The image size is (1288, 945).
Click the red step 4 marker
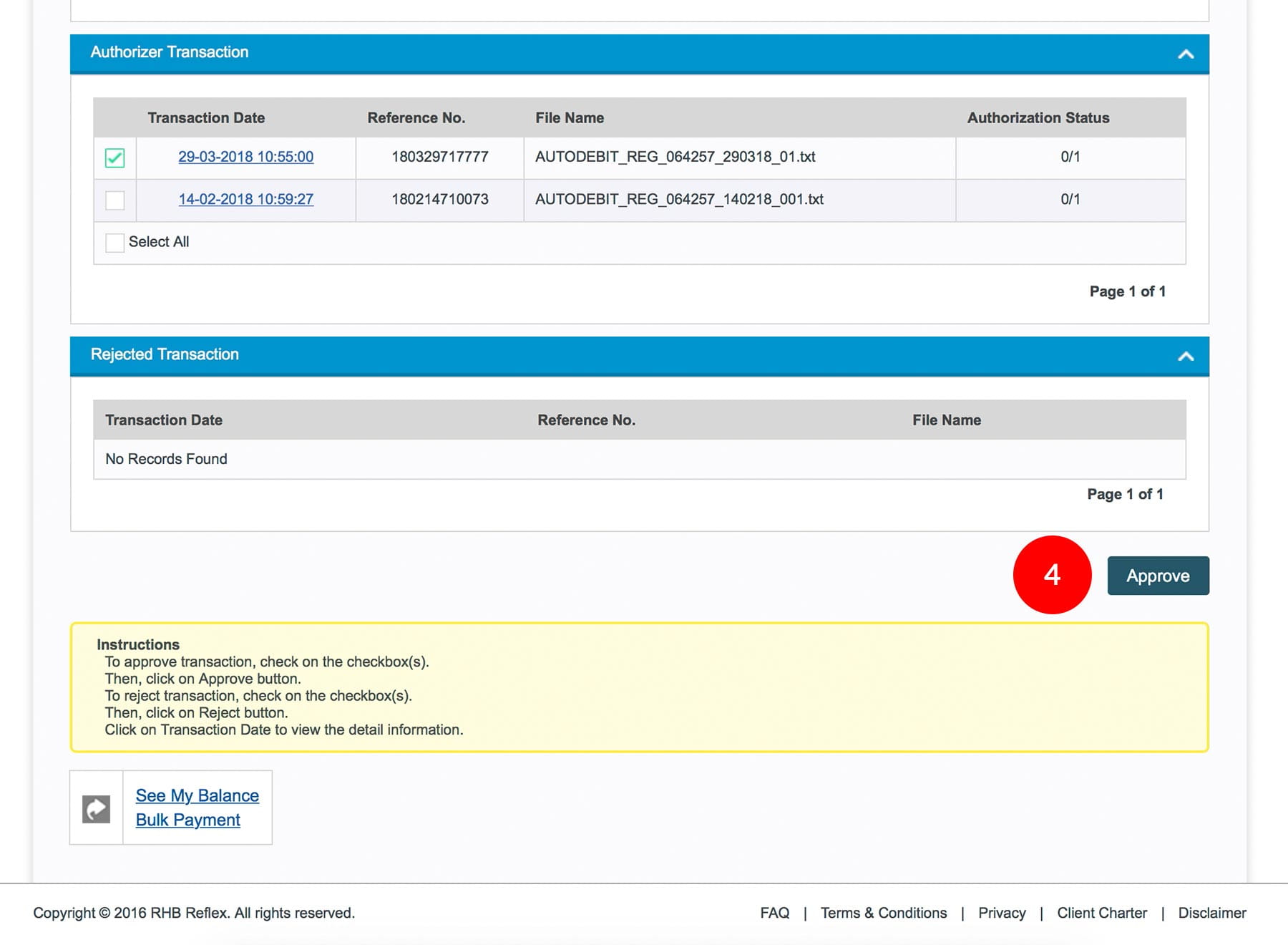1052,575
